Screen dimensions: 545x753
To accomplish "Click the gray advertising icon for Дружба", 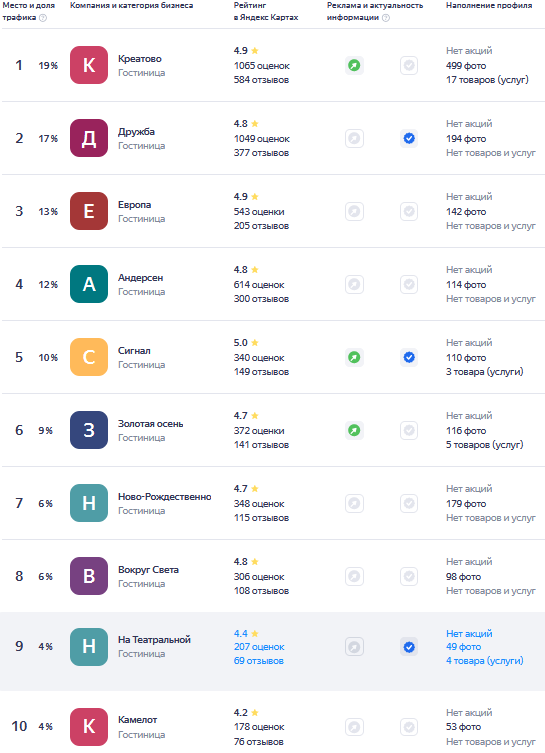I will tap(354, 138).
